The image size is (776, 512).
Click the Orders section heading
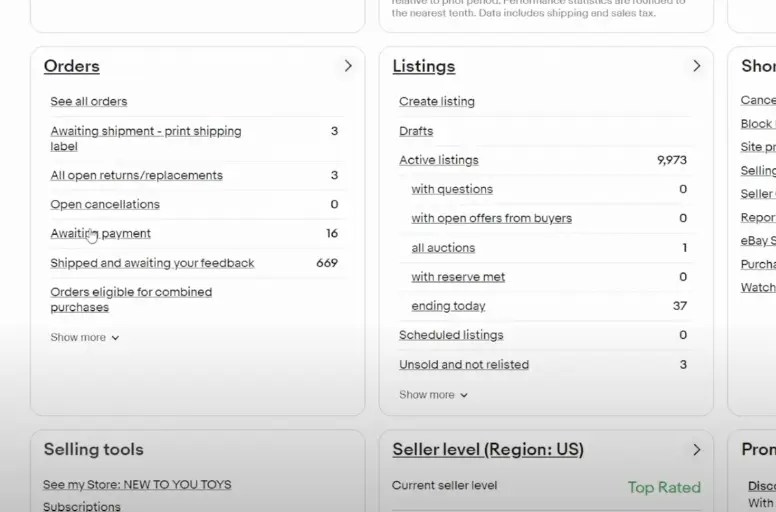coord(71,66)
